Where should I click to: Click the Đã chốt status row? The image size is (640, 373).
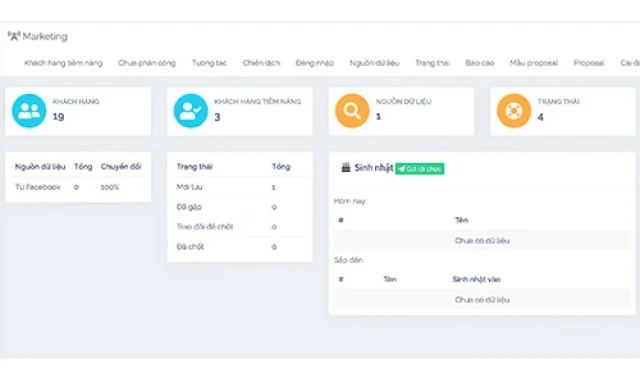click(x=240, y=246)
